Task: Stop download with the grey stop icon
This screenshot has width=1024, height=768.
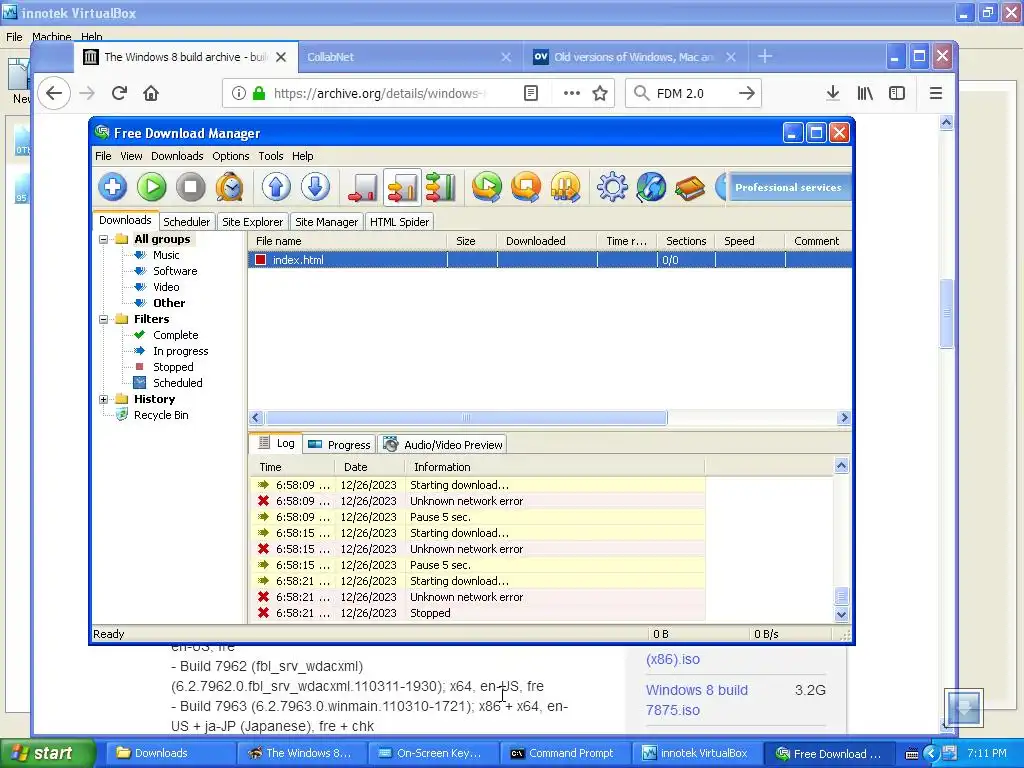Action: pos(191,187)
